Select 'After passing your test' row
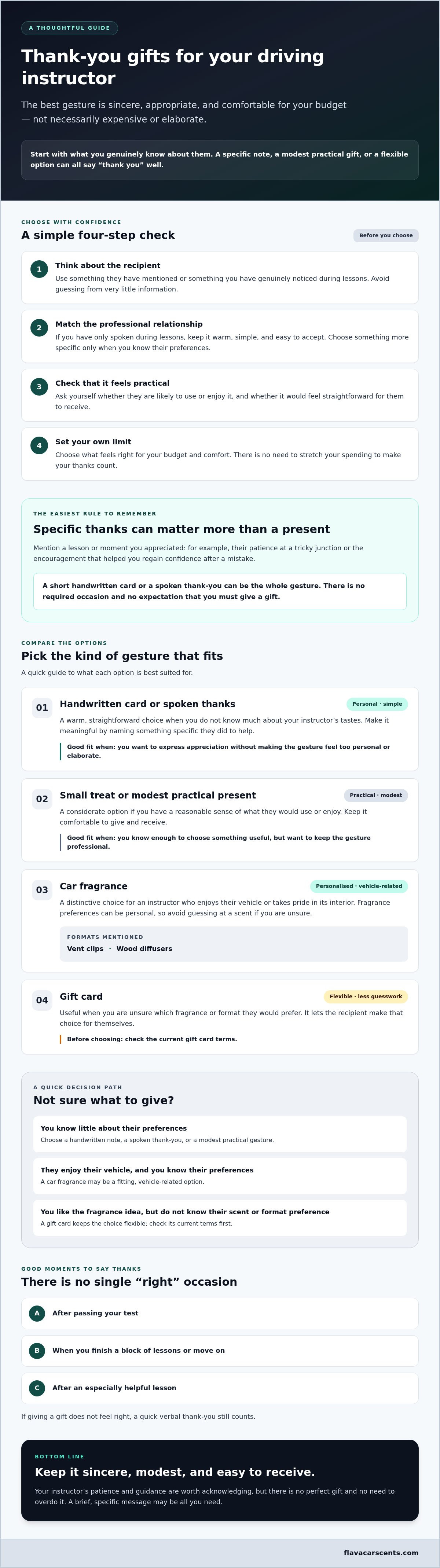This screenshot has height=1568, width=440. pyautogui.click(x=220, y=1313)
